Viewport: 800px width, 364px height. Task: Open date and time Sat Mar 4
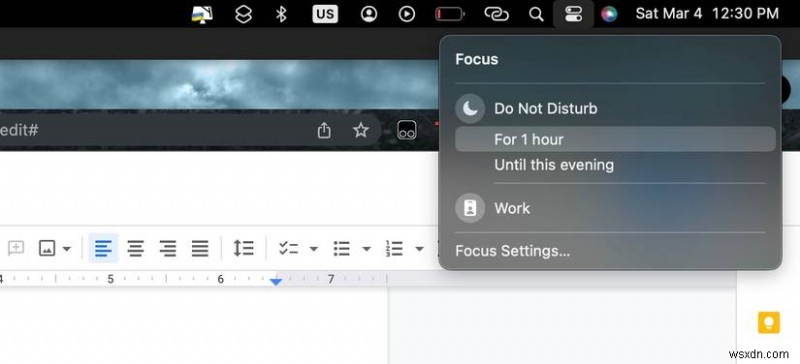(707, 14)
